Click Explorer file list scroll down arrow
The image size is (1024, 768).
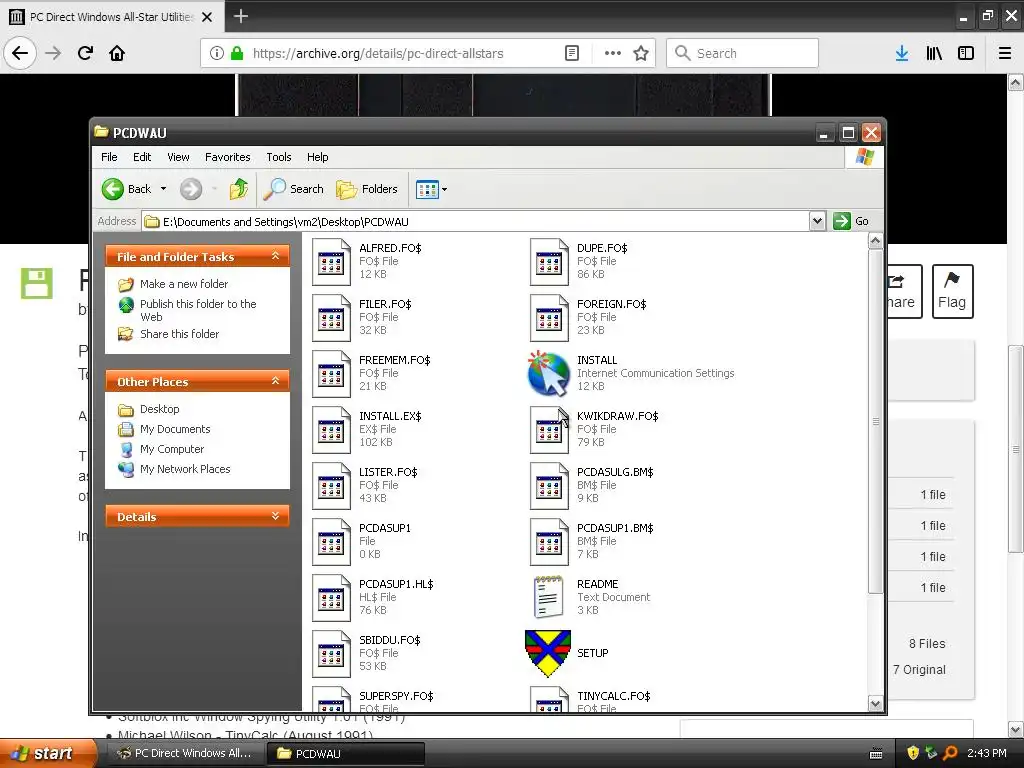(x=875, y=703)
